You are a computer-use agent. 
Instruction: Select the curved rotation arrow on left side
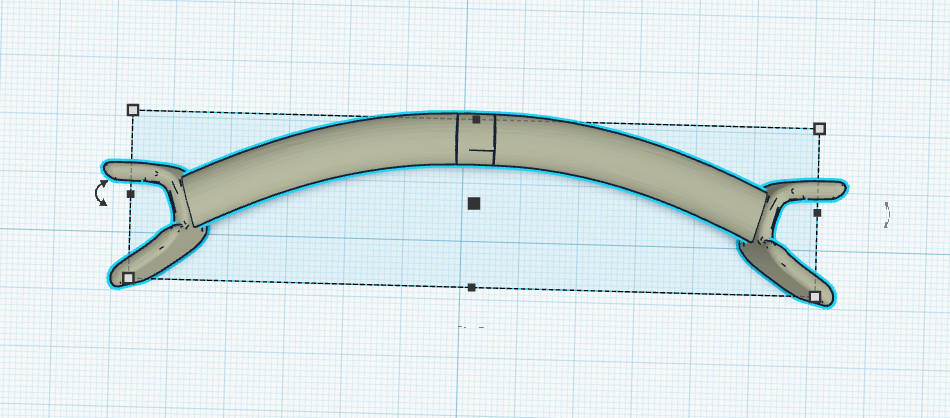point(101,194)
